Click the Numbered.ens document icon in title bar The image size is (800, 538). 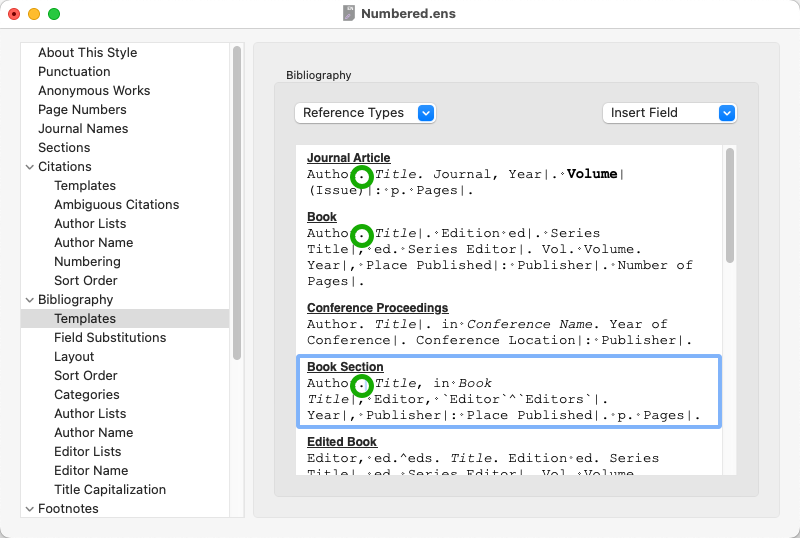tap(349, 14)
